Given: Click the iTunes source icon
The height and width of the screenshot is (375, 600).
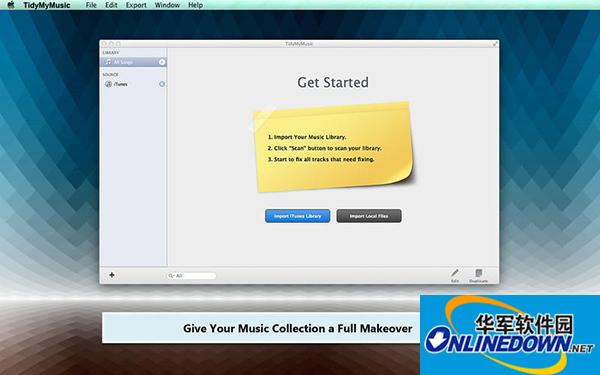Looking at the screenshot, I should pyautogui.click(x=109, y=84).
